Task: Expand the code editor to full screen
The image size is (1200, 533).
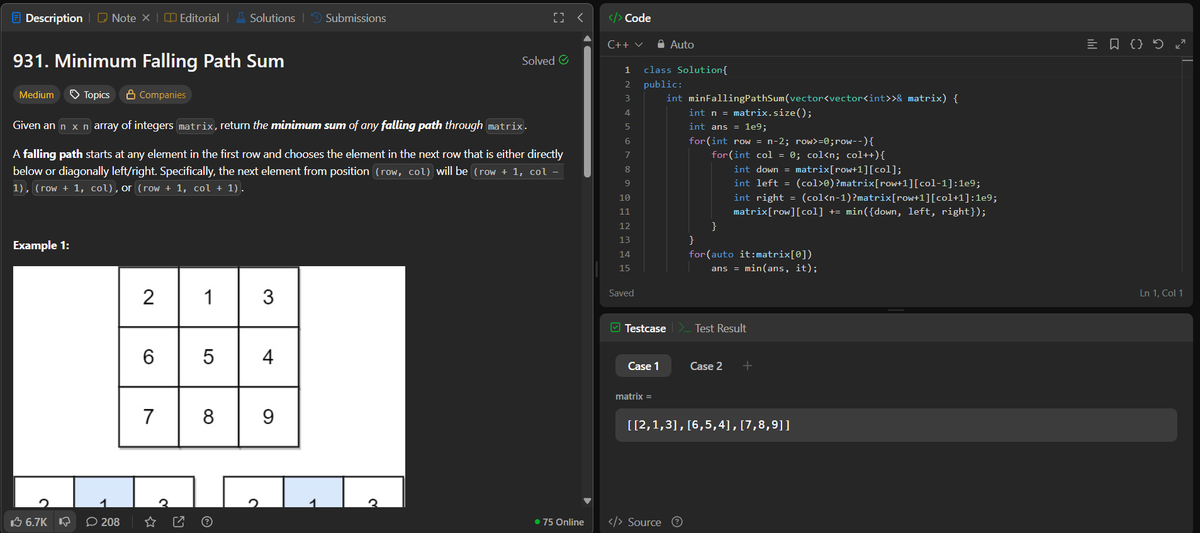Action: [x=1182, y=44]
